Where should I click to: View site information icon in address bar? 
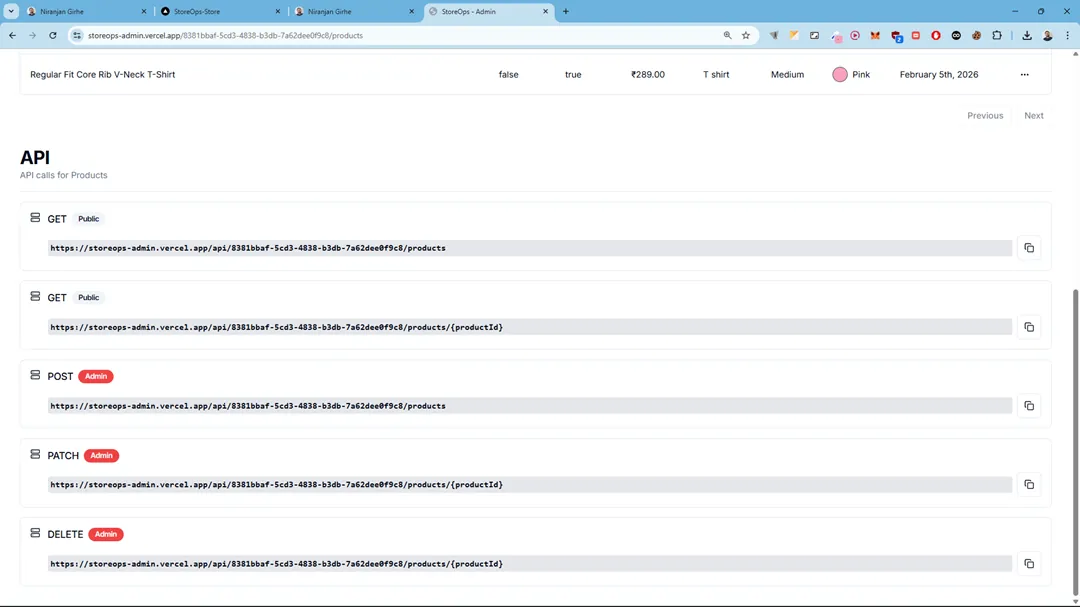coord(77,35)
